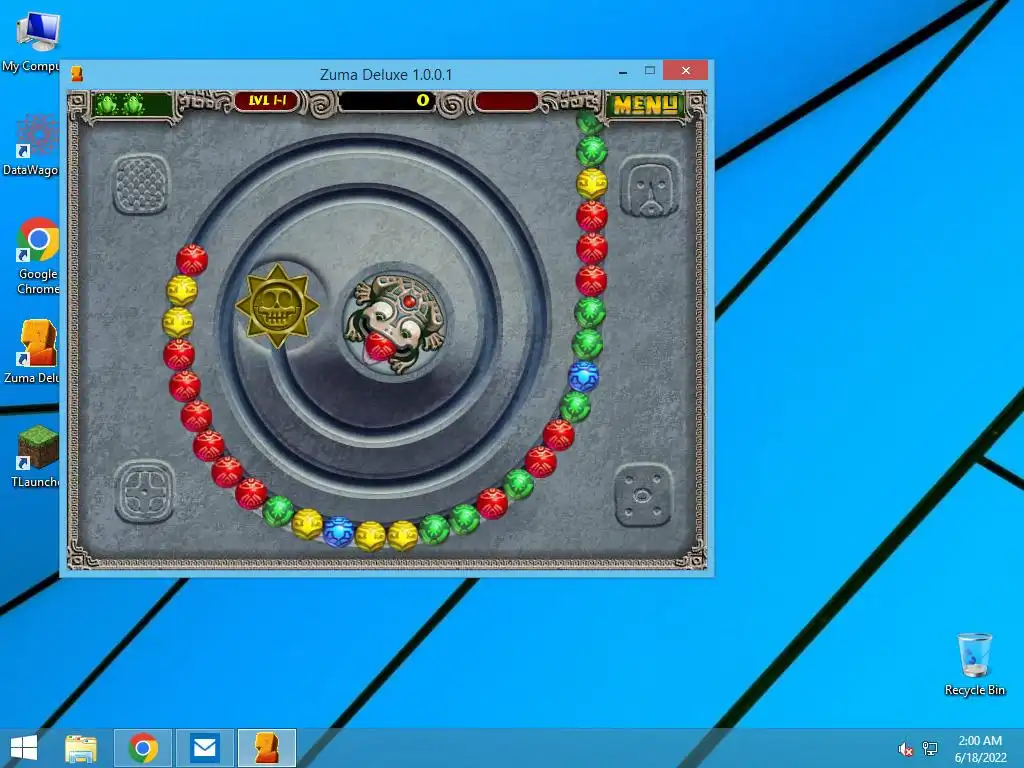The image size is (1024, 768).
Task: Maximize the Zuma Deluxe window
Action: coord(650,71)
